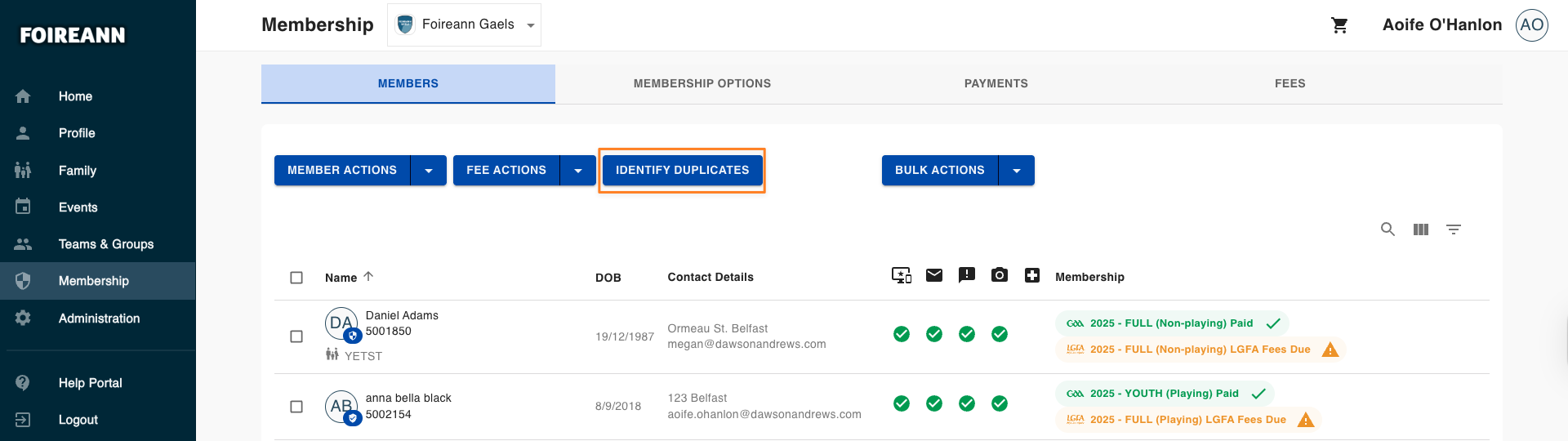Open the filter list icon

coord(1454,229)
